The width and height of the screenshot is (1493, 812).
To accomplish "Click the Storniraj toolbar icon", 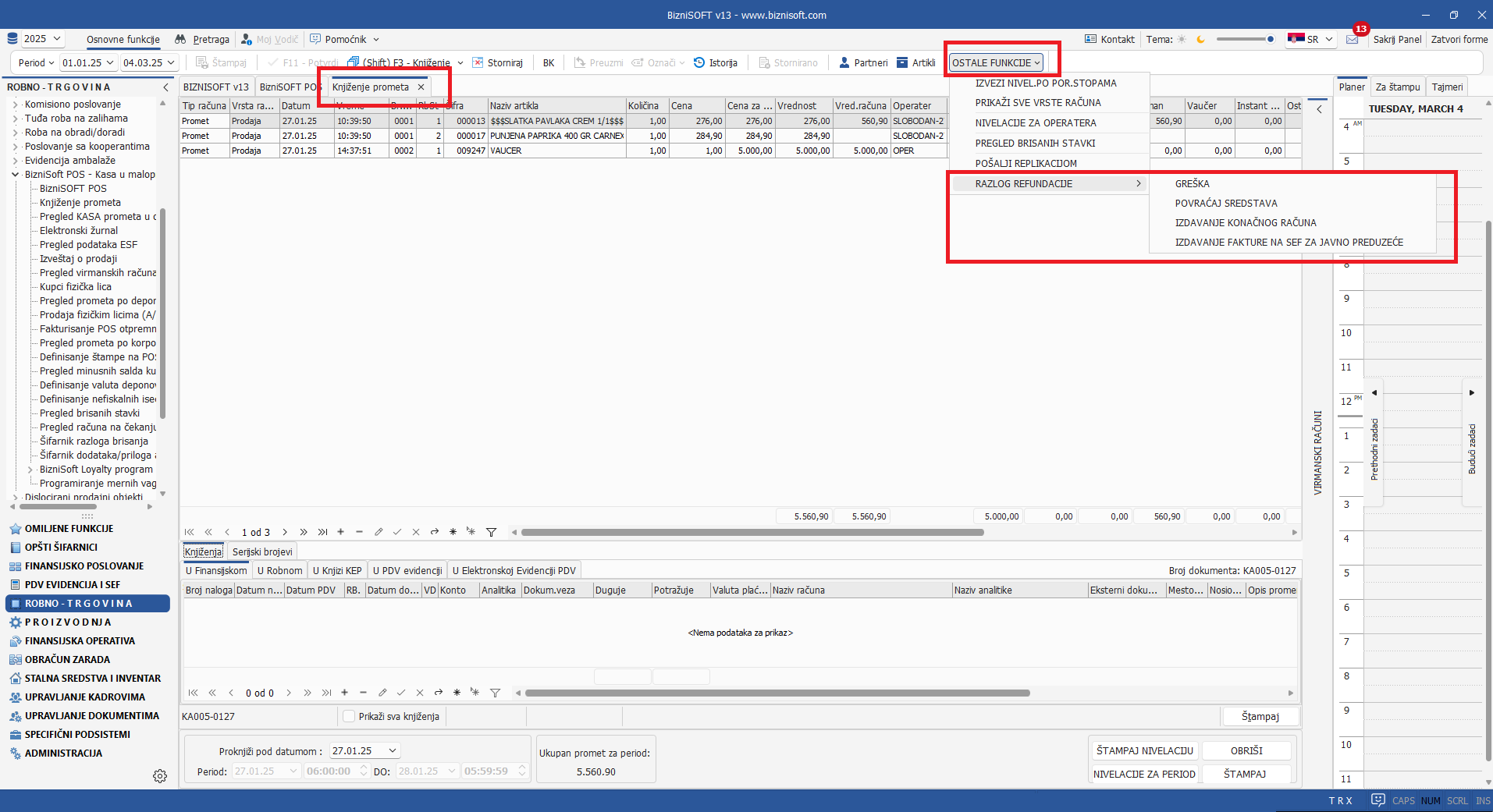I will point(478,63).
